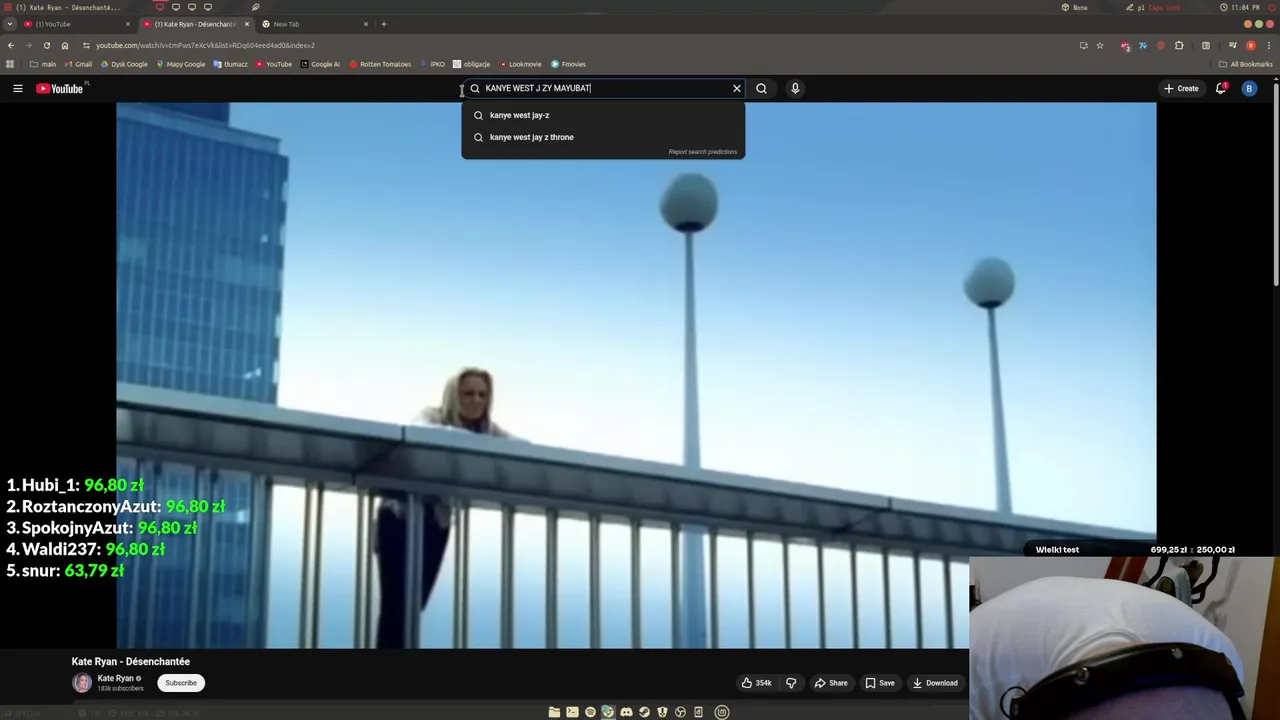Open the YouTube account avatar menu
Screen dimensions: 1280x720
click(x=1248, y=88)
